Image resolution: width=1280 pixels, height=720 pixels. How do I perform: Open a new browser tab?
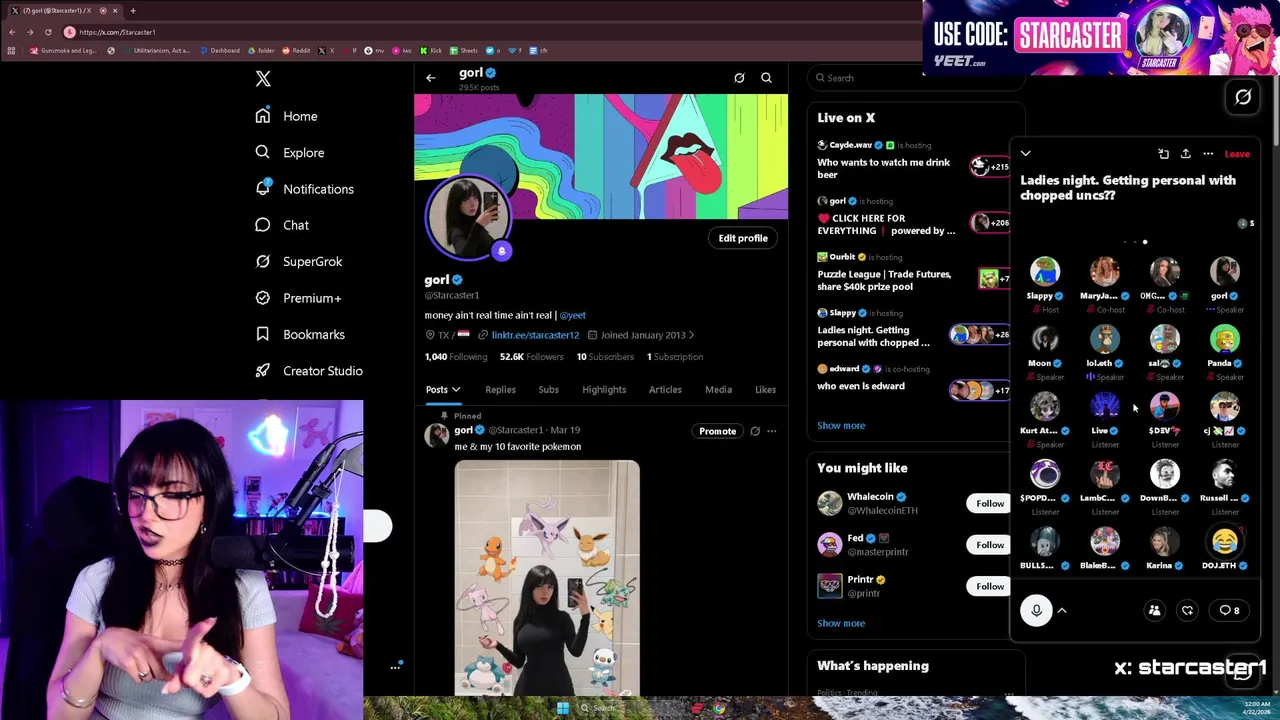(x=132, y=10)
